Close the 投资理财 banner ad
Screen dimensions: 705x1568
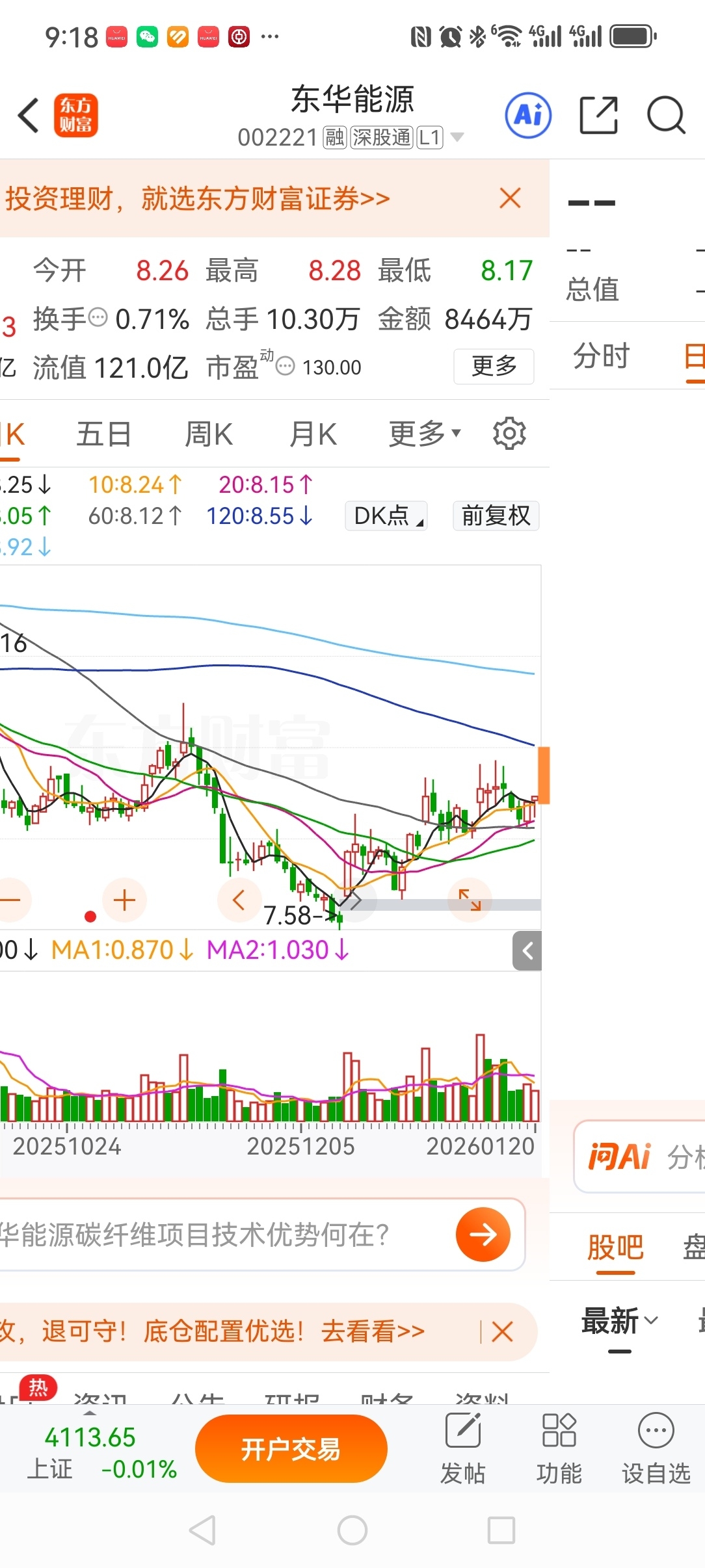[511, 198]
